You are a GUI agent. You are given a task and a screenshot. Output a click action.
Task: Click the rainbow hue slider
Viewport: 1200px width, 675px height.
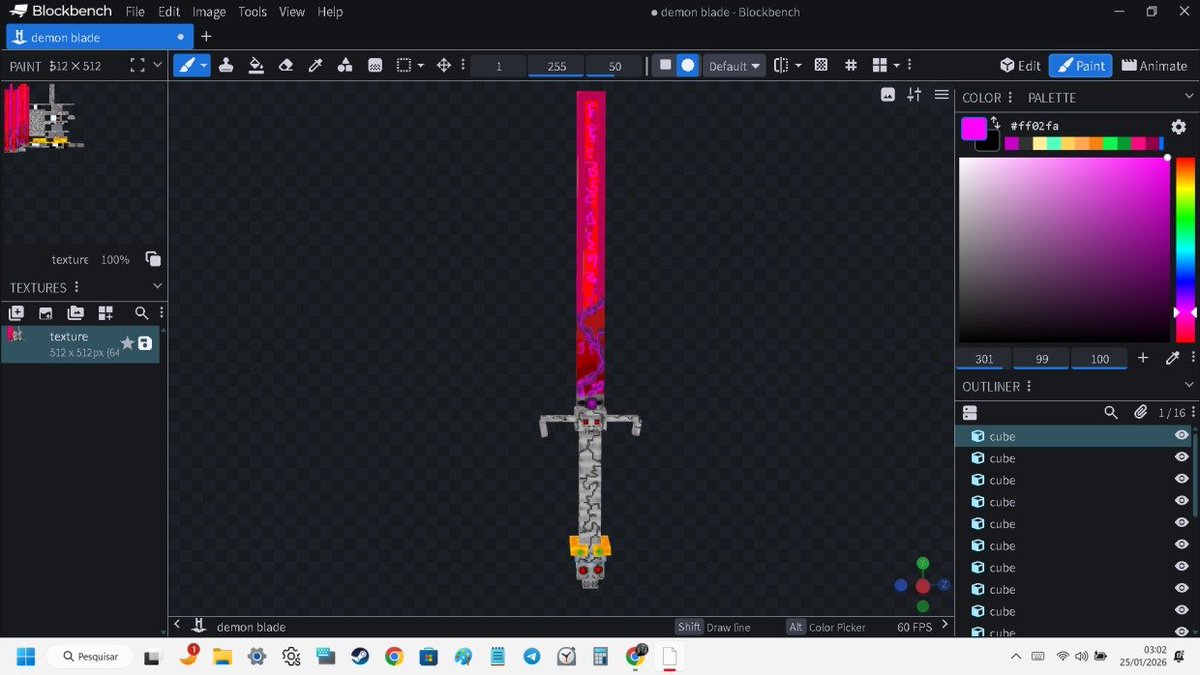(x=1186, y=250)
